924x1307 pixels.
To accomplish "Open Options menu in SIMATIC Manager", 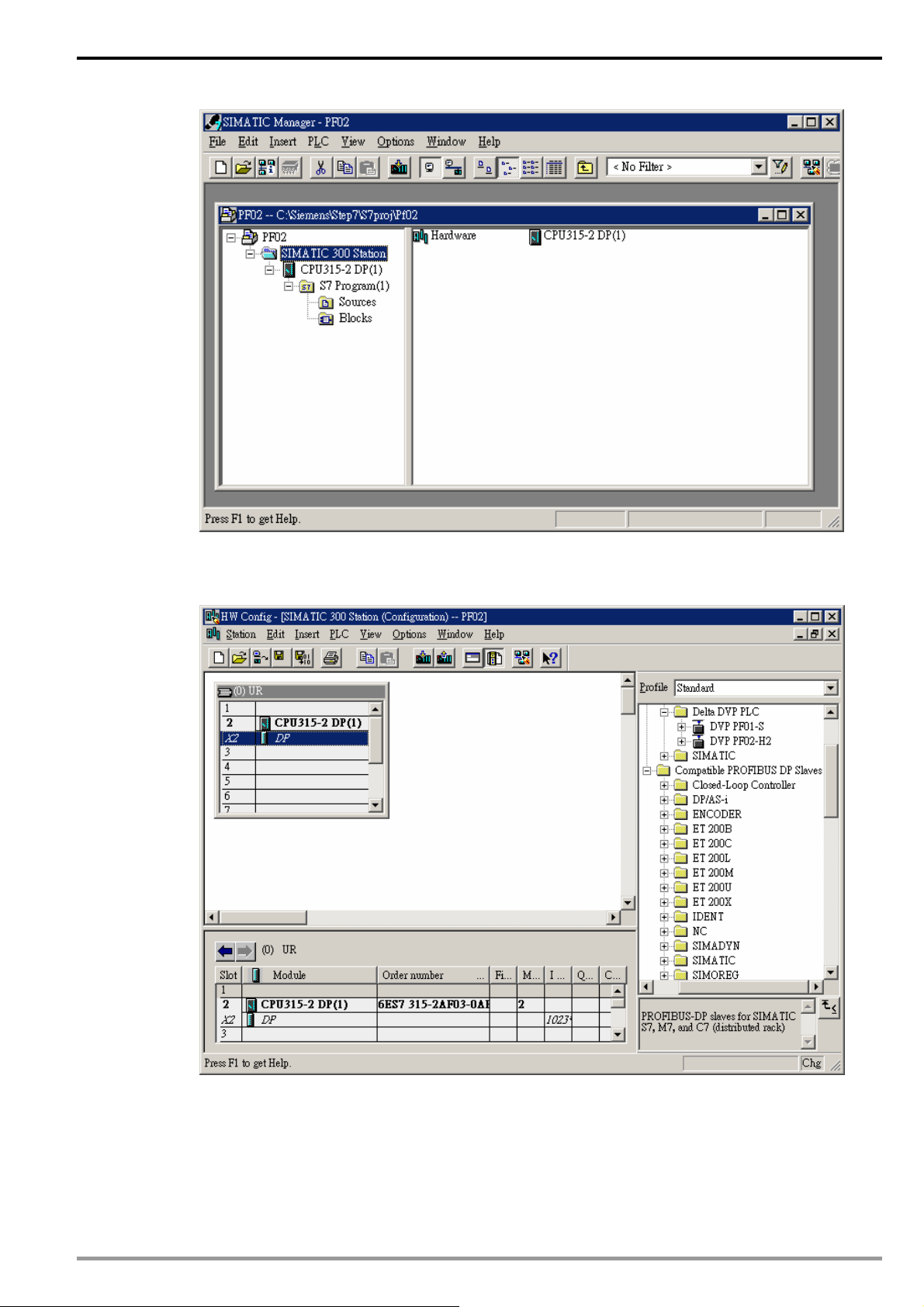I will [396, 142].
